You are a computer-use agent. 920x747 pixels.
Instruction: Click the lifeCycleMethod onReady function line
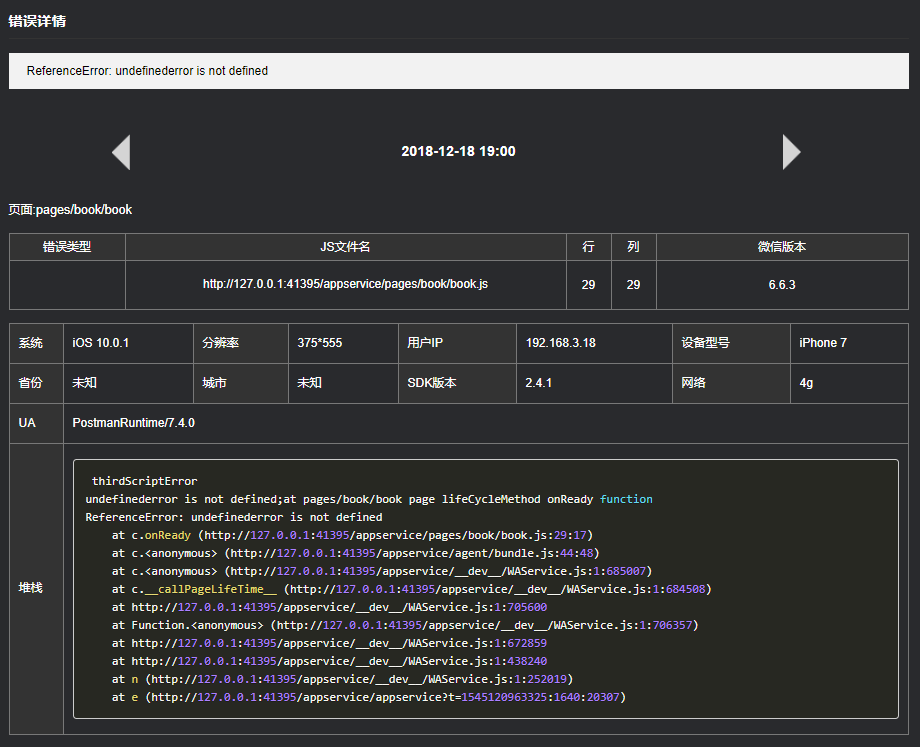pos(369,499)
